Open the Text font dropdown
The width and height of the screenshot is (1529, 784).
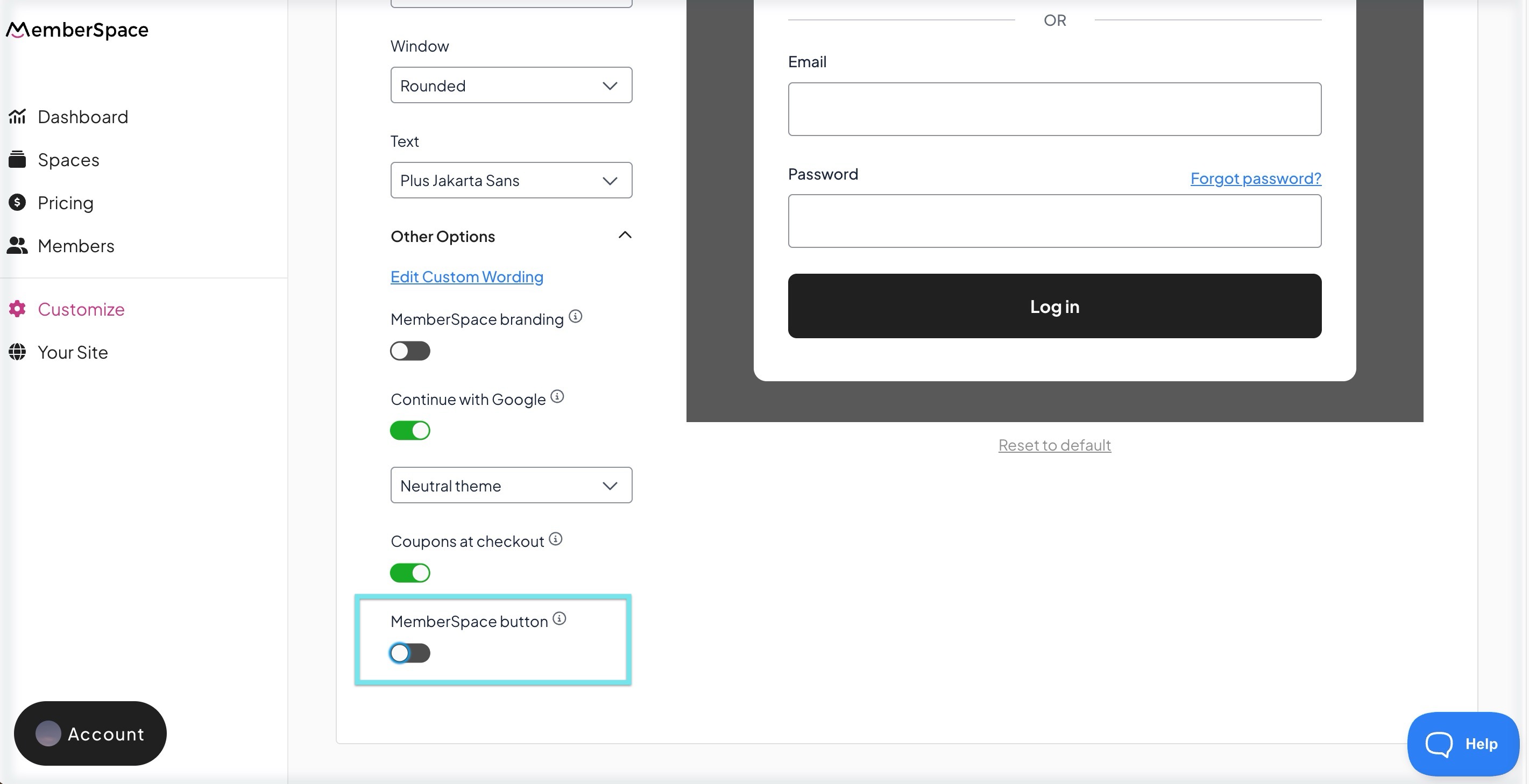point(511,180)
